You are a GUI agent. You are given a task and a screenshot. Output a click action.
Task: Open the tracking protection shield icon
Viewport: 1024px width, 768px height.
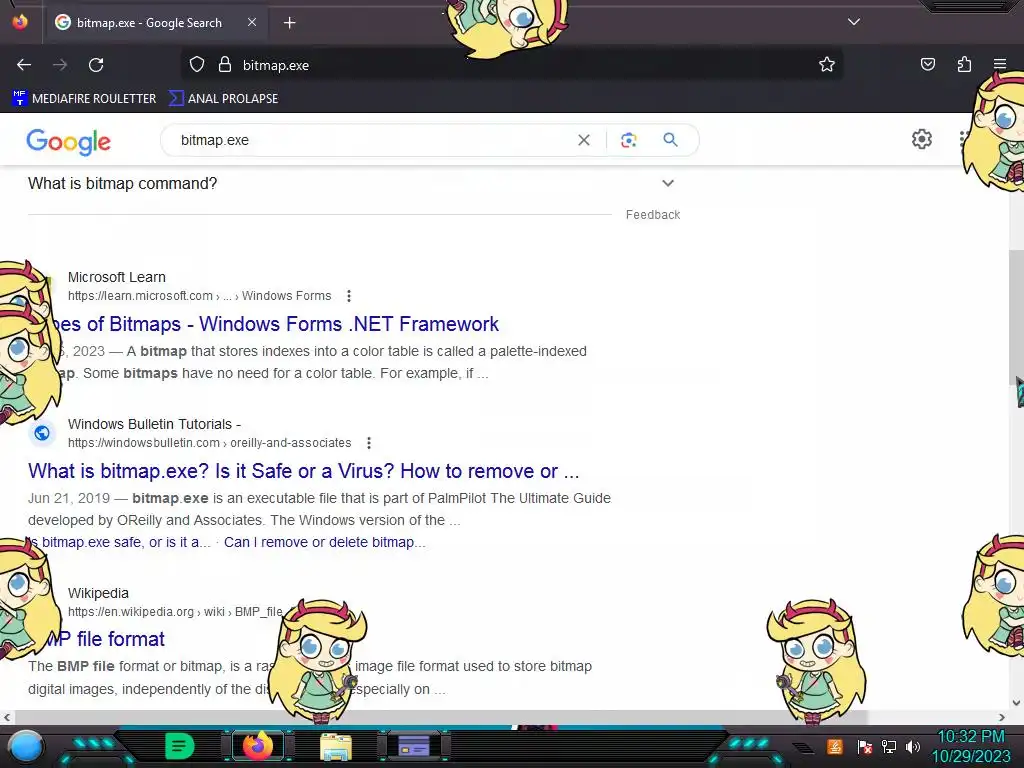point(197,65)
